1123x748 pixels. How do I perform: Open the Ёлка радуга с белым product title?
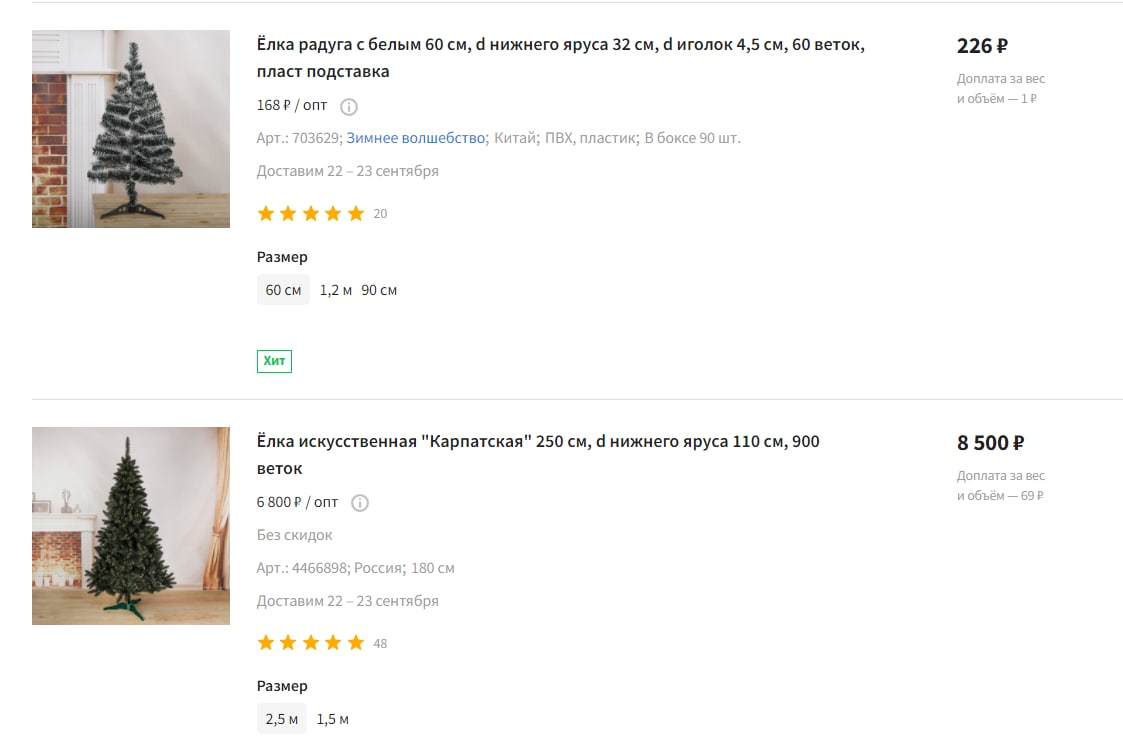[x=561, y=58]
